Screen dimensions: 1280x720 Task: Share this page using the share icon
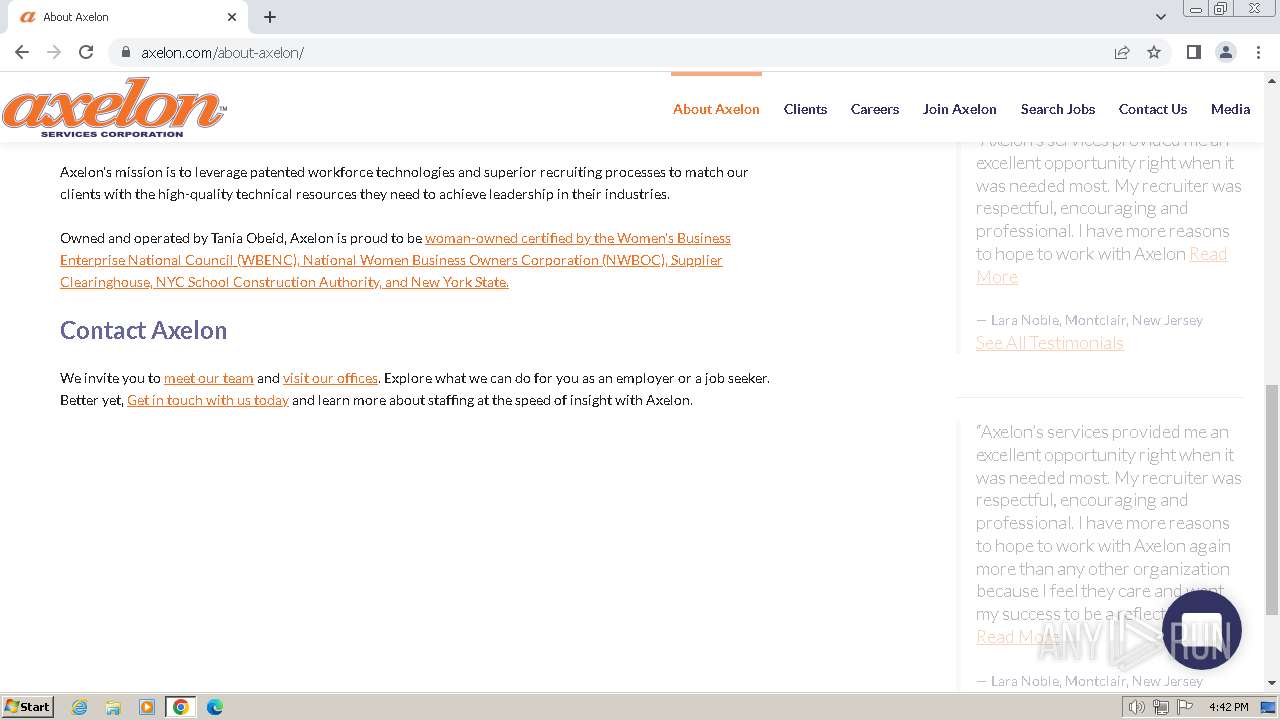point(1122,52)
